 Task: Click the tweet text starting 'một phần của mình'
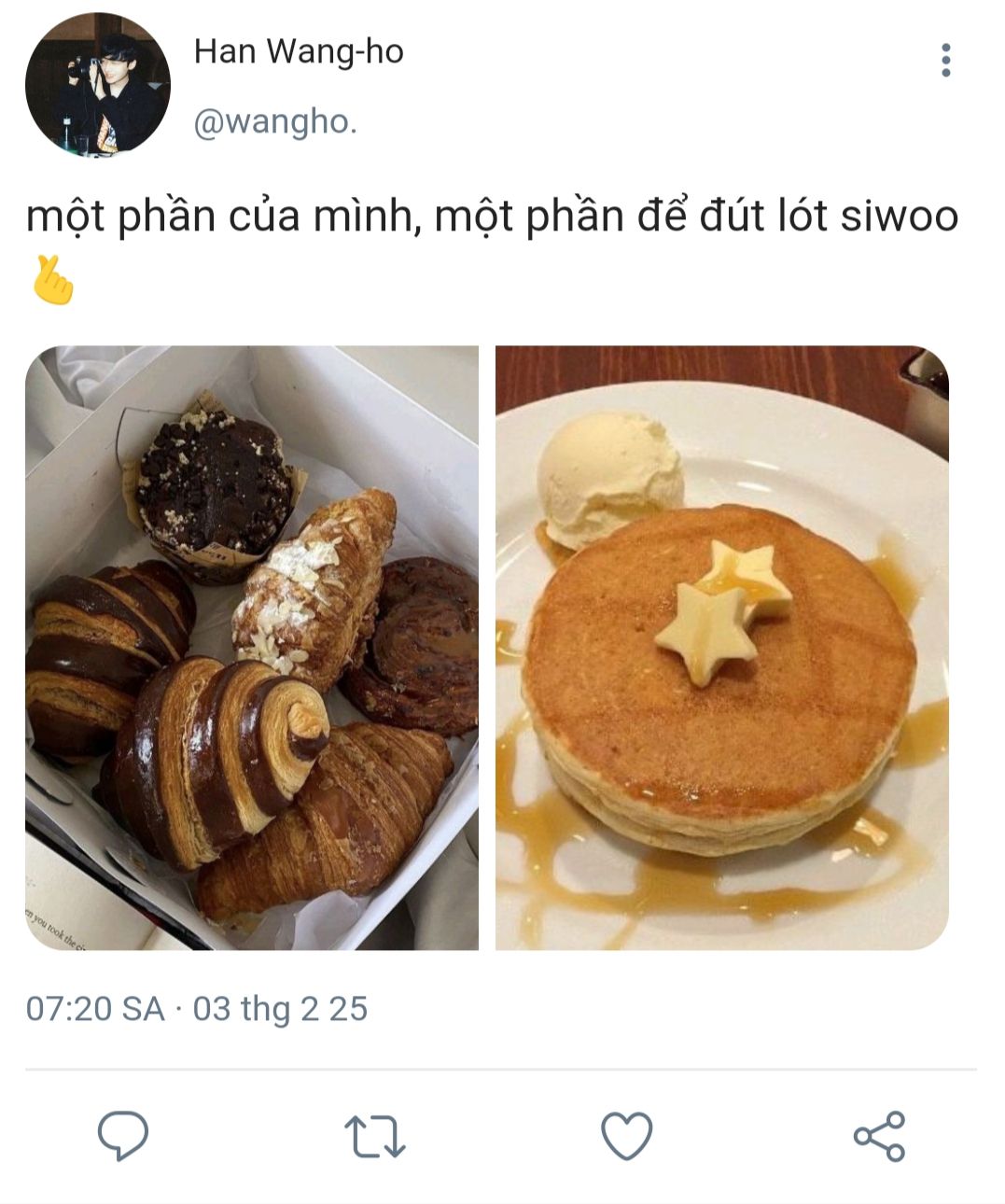[x=492, y=217]
